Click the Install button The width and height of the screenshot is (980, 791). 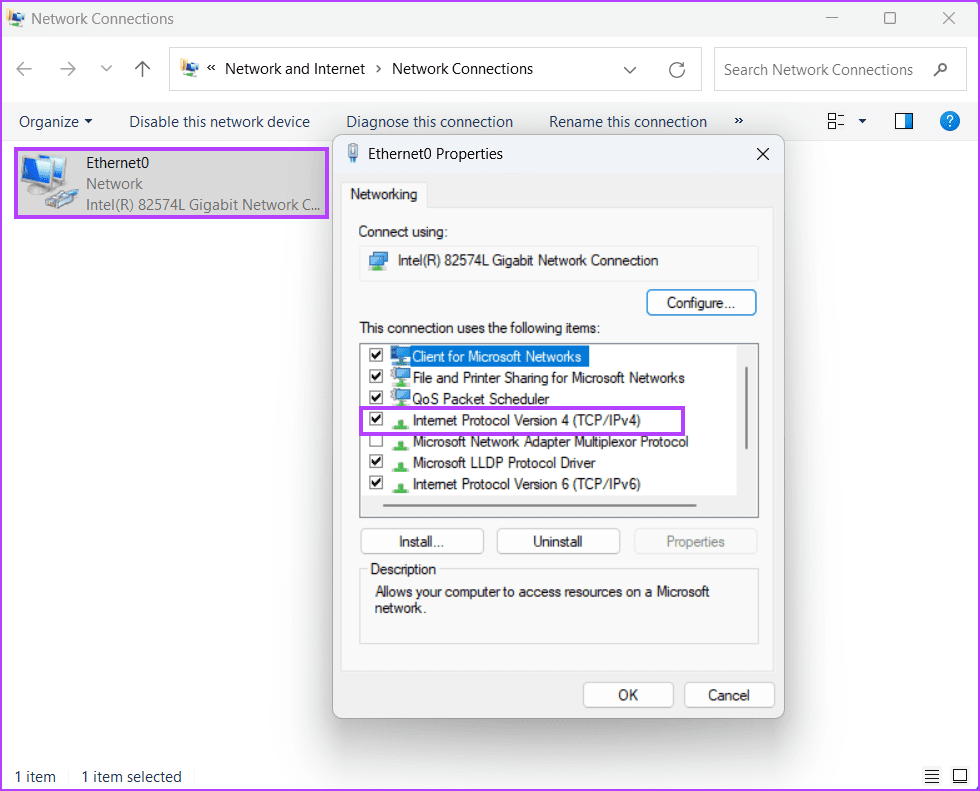pos(422,542)
